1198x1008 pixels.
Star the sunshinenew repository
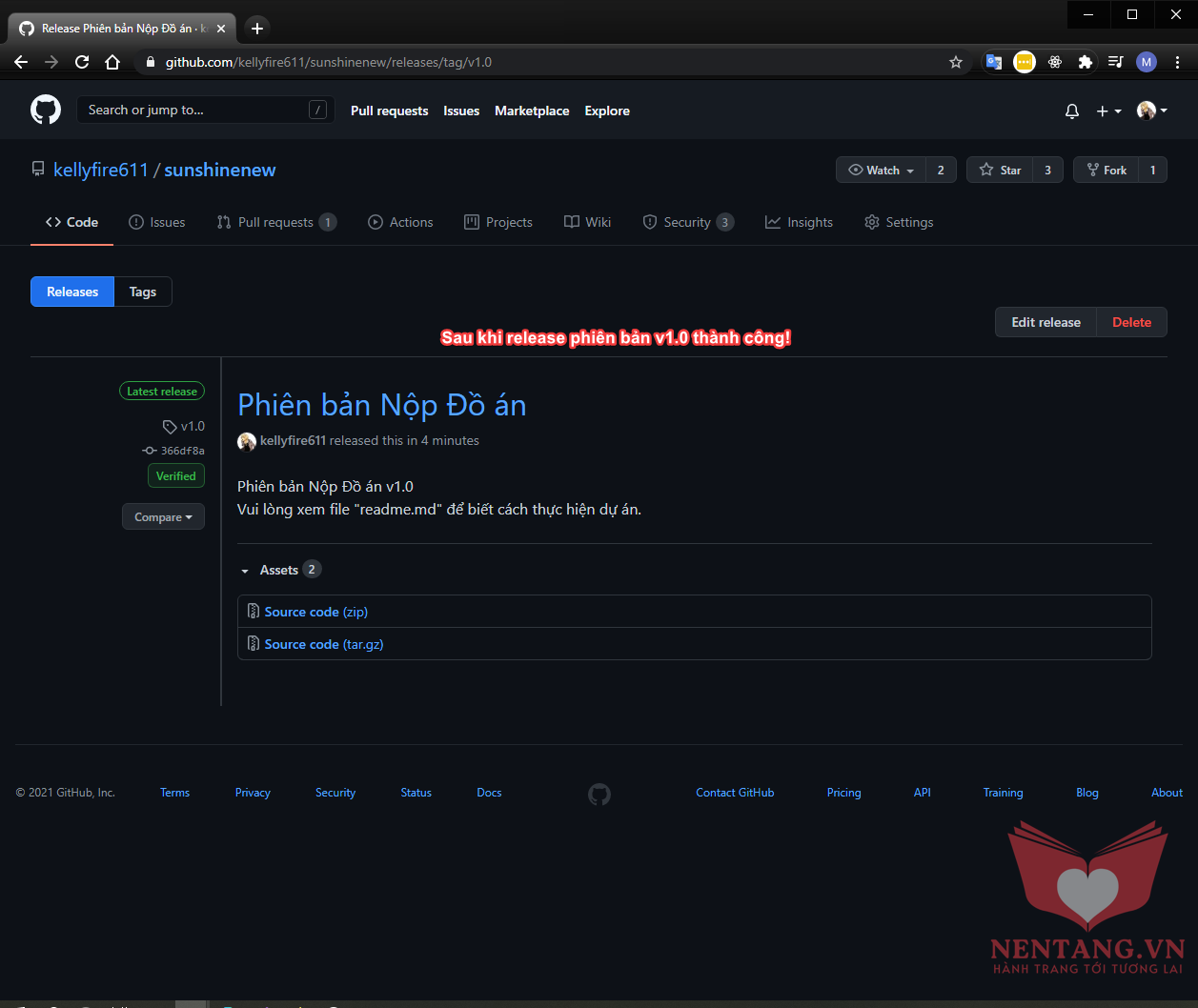coord(1000,170)
